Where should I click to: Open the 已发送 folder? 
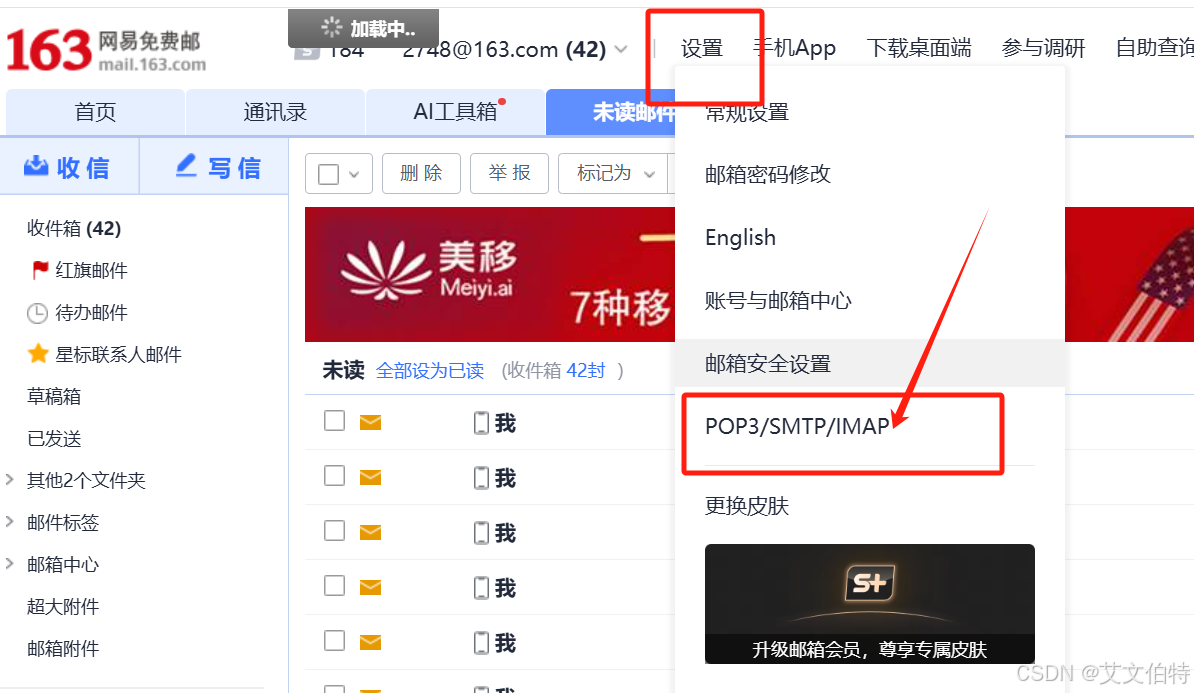[x=54, y=439]
